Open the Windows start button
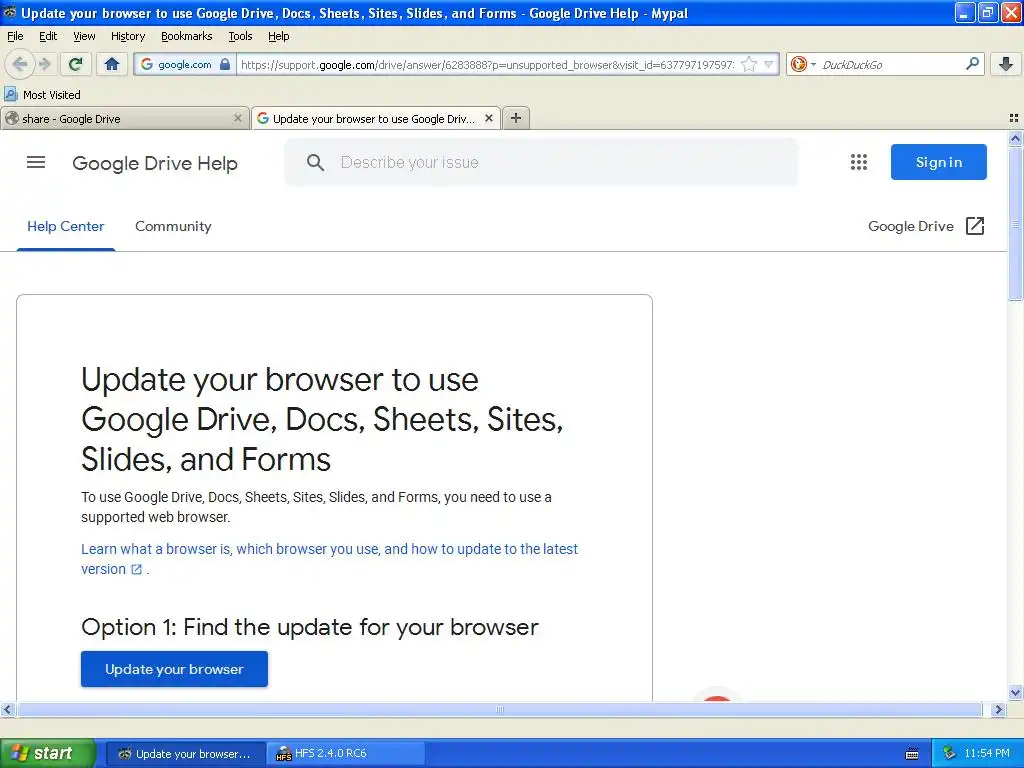The width and height of the screenshot is (1024, 768). 47,753
